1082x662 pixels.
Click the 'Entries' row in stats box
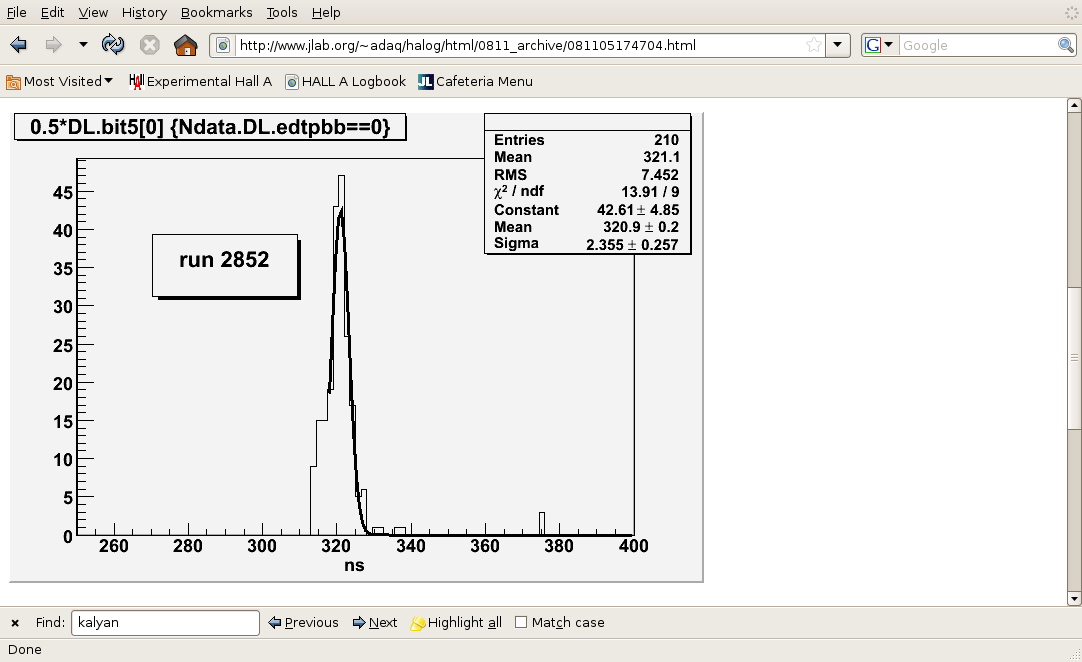tap(587, 140)
